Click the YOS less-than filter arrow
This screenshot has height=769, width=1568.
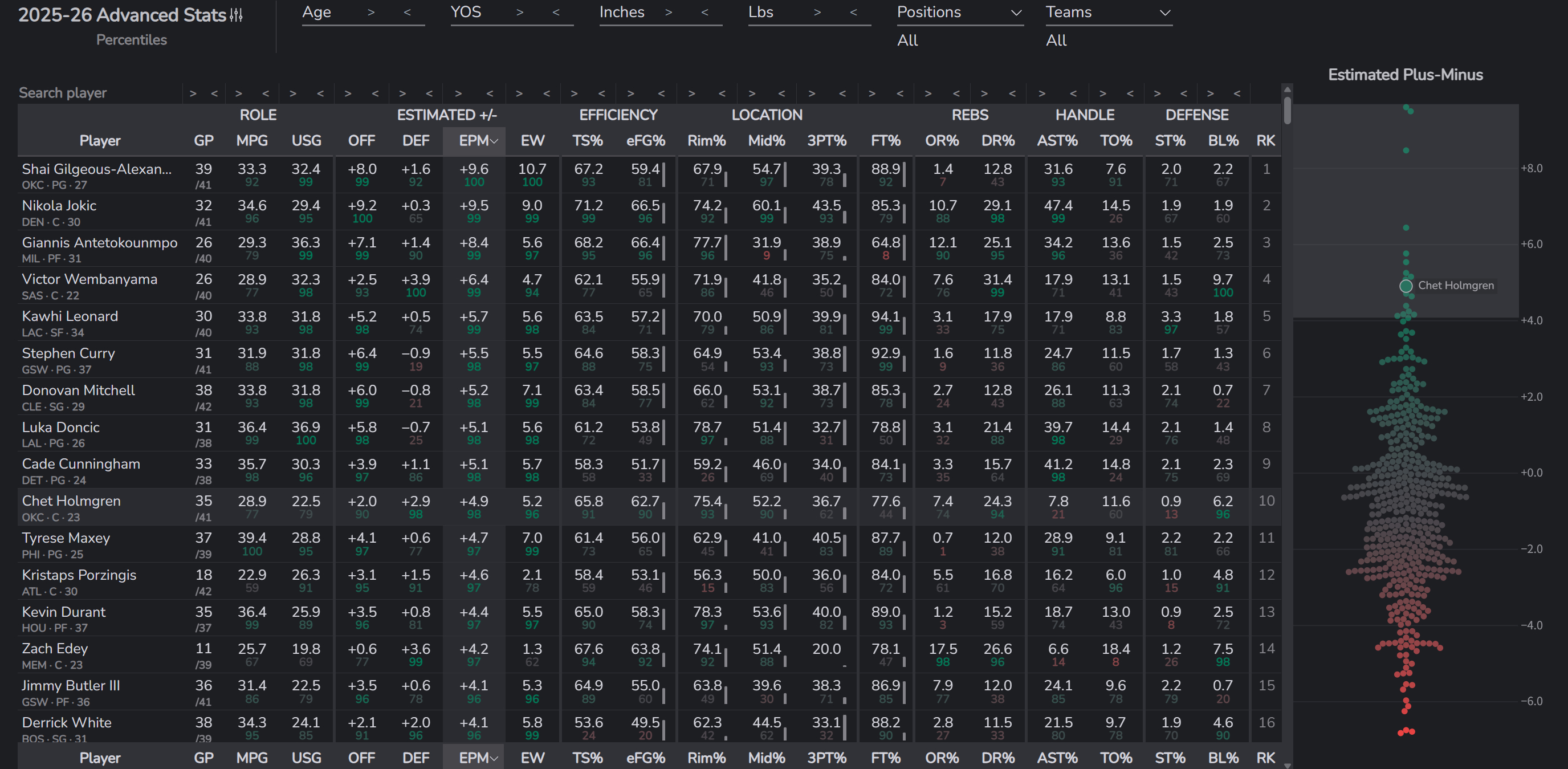coord(556,13)
